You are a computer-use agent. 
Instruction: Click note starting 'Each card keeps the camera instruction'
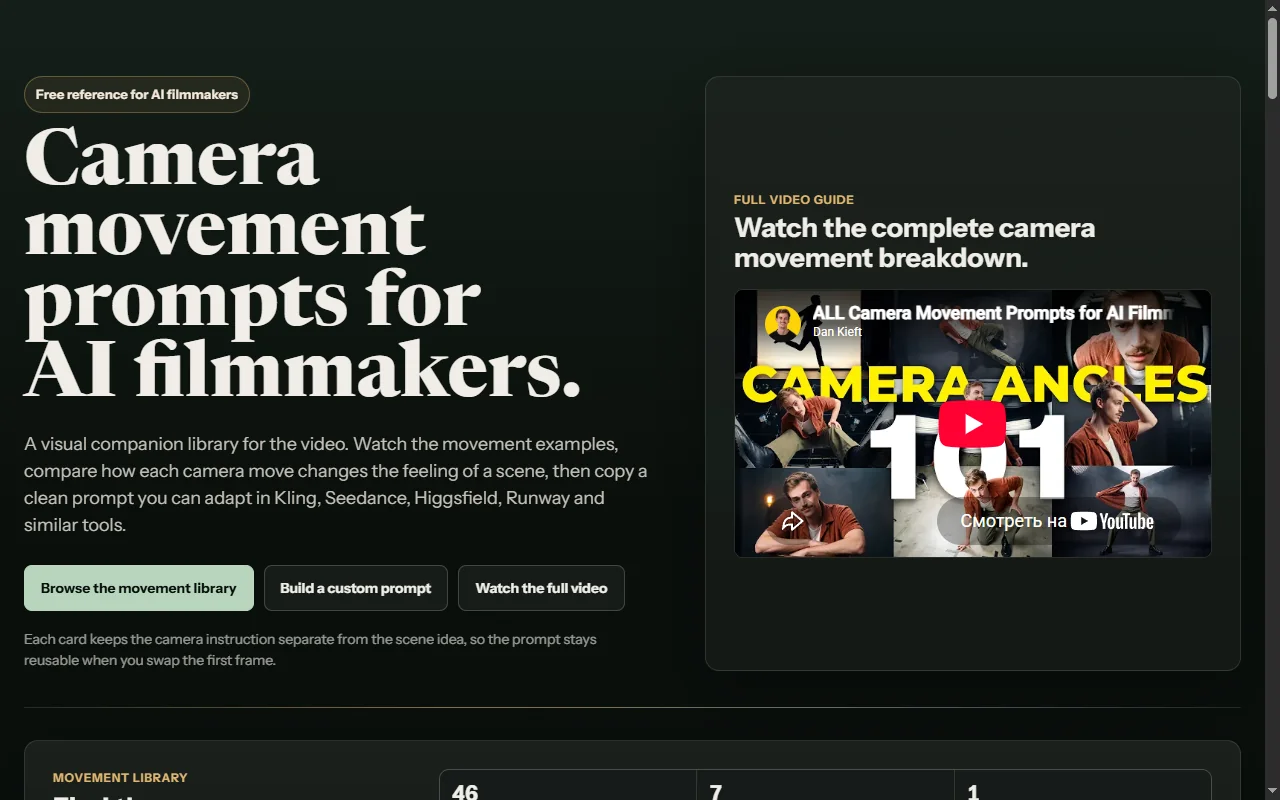(311, 649)
